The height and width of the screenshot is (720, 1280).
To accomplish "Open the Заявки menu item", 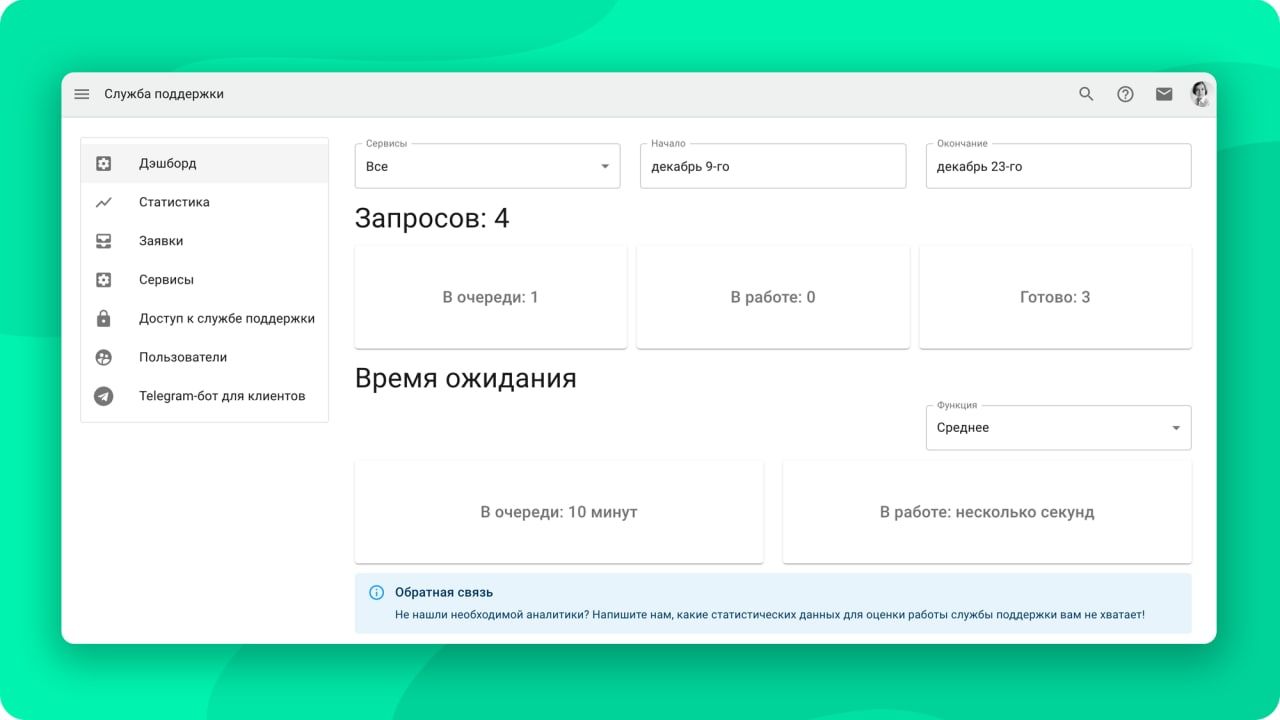I will [204, 241].
